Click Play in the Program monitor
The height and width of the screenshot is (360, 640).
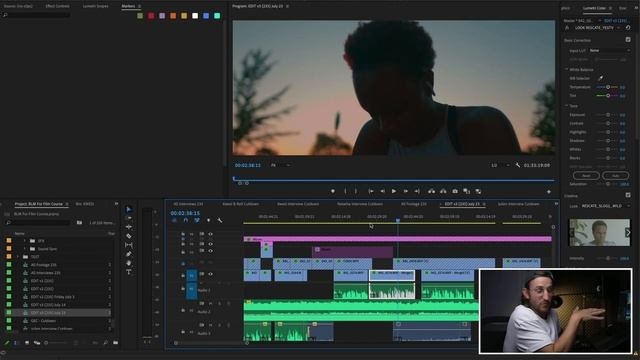(394, 191)
